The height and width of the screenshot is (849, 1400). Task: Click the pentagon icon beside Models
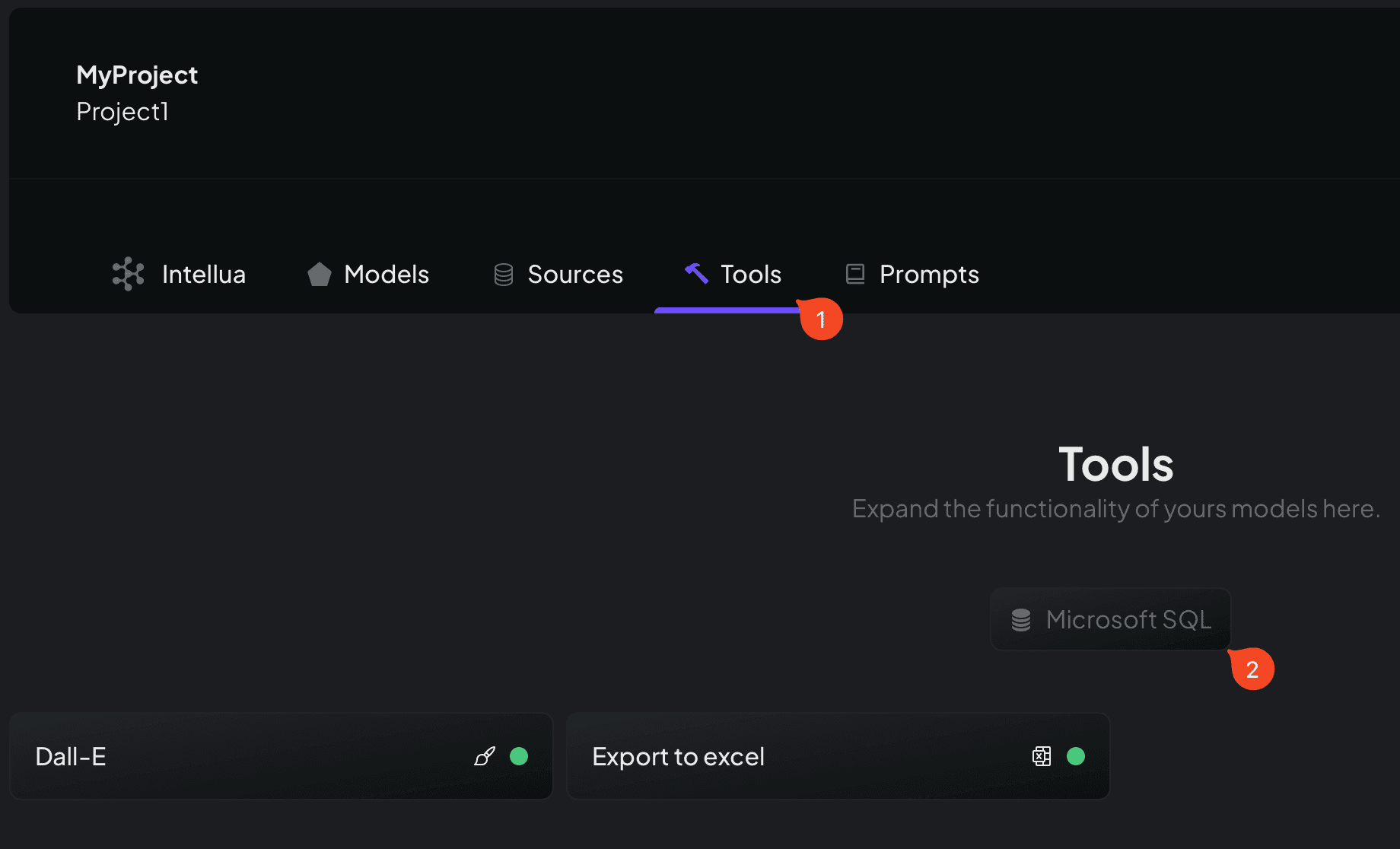pos(320,274)
